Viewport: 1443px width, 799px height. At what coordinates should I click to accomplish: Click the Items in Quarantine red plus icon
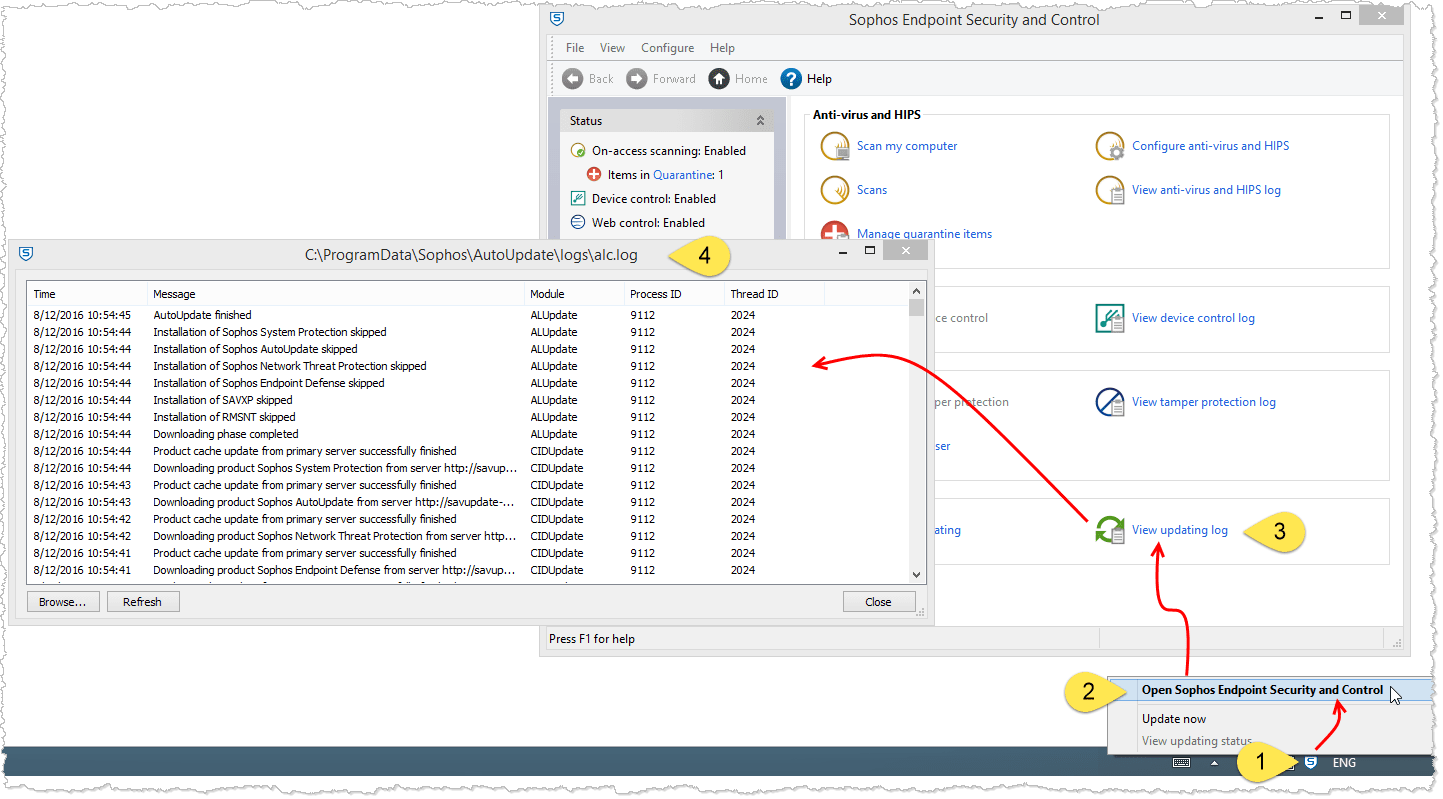point(594,174)
